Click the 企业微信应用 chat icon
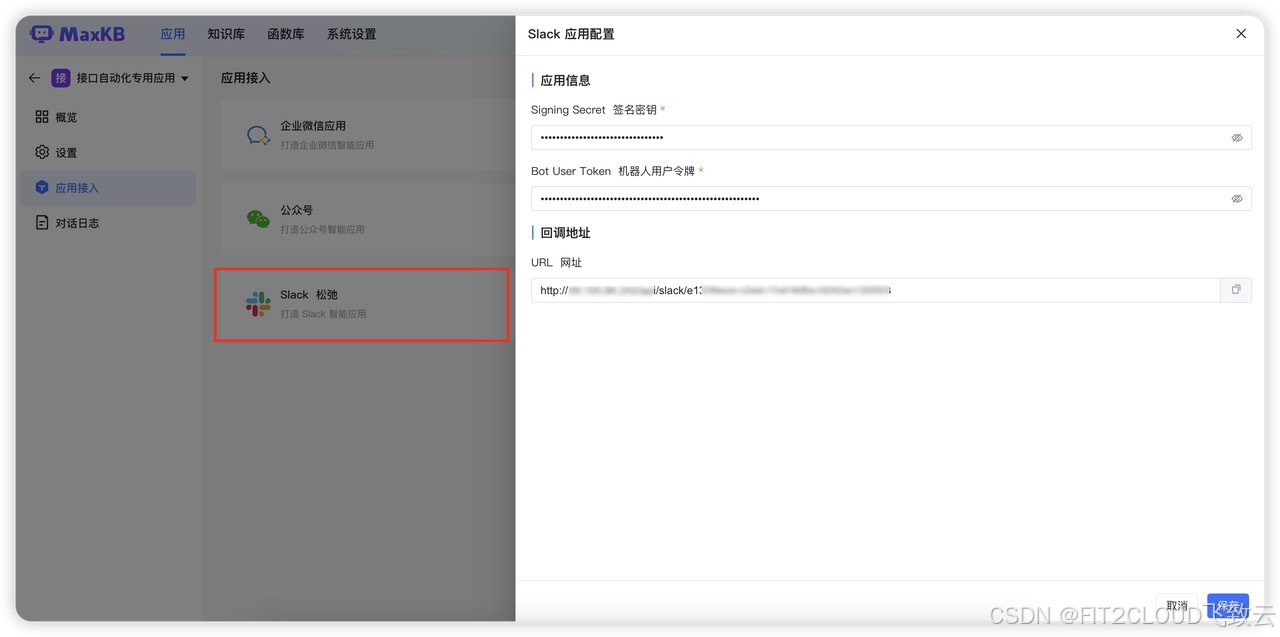The width and height of the screenshot is (1280, 637). 258,135
